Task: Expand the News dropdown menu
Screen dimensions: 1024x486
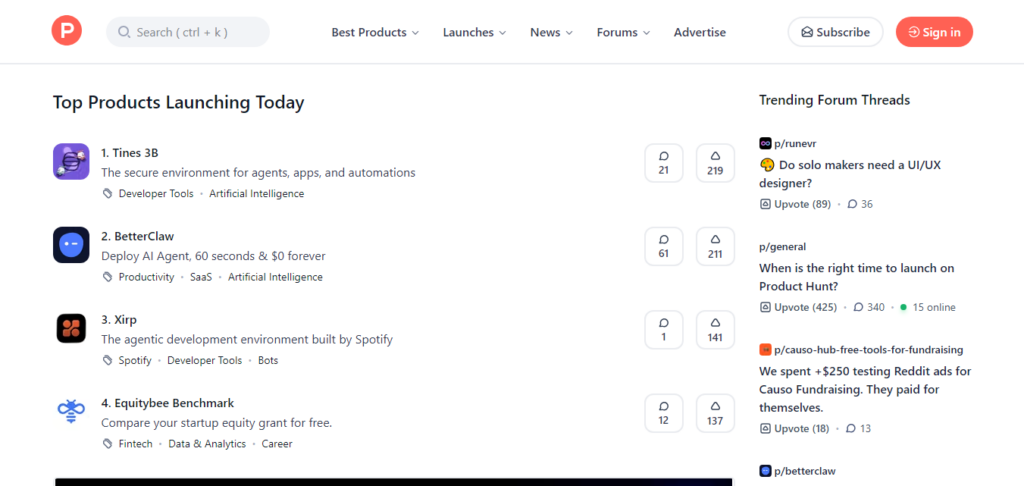Action: tap(551, 32)
